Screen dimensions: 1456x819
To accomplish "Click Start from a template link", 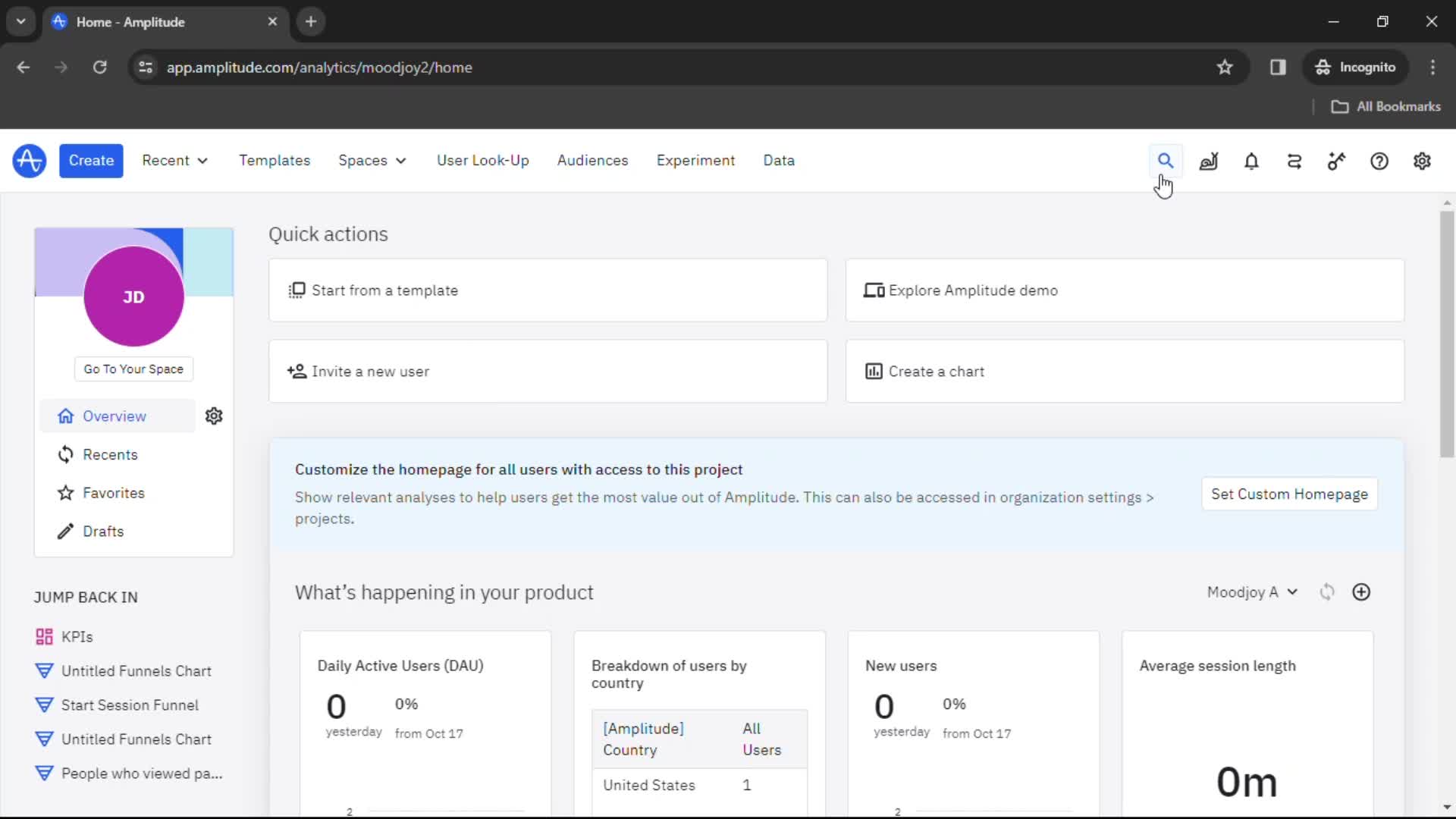I will [x=384, y=290].
